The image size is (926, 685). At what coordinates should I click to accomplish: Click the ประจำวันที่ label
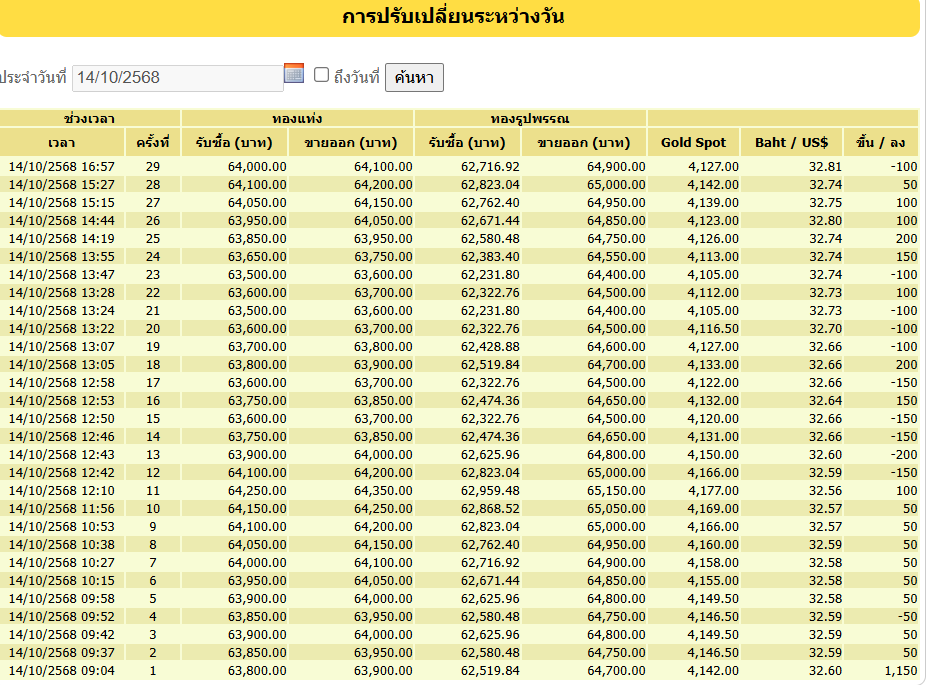[x=33, y=77]
